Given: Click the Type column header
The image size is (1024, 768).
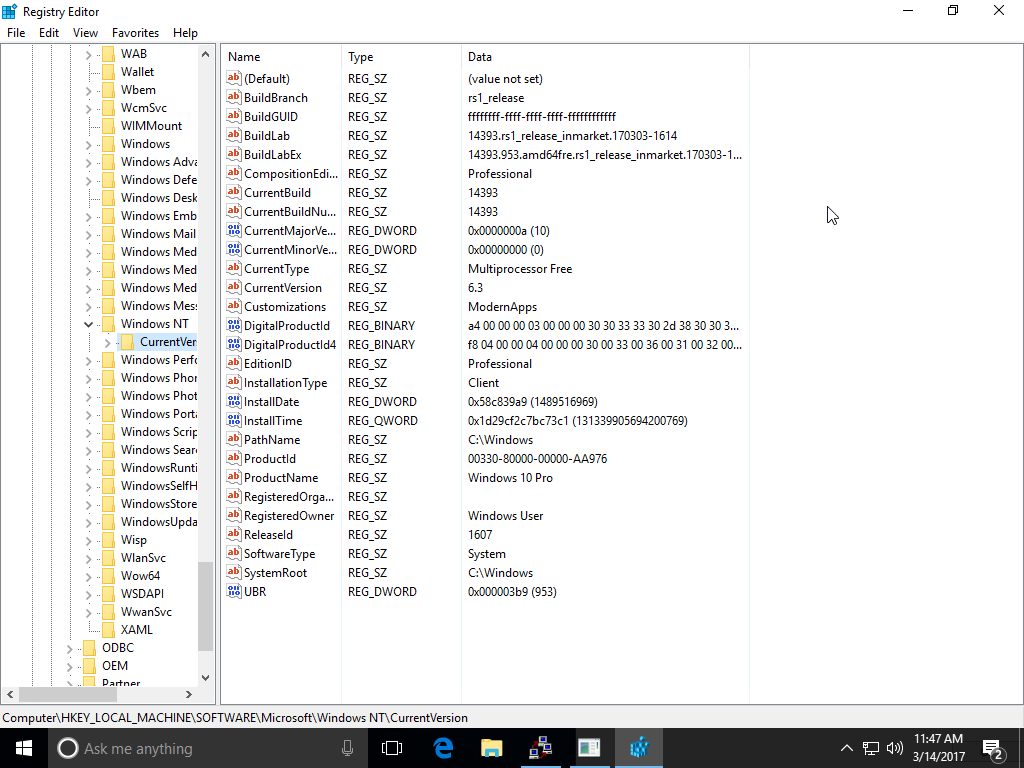Looking at the screenshot, I should click(x=401, y=57).
